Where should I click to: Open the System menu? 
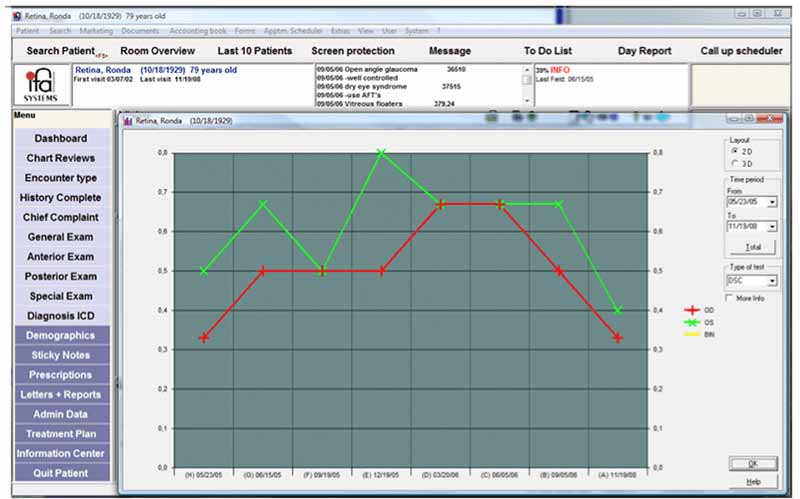(417, 31)
